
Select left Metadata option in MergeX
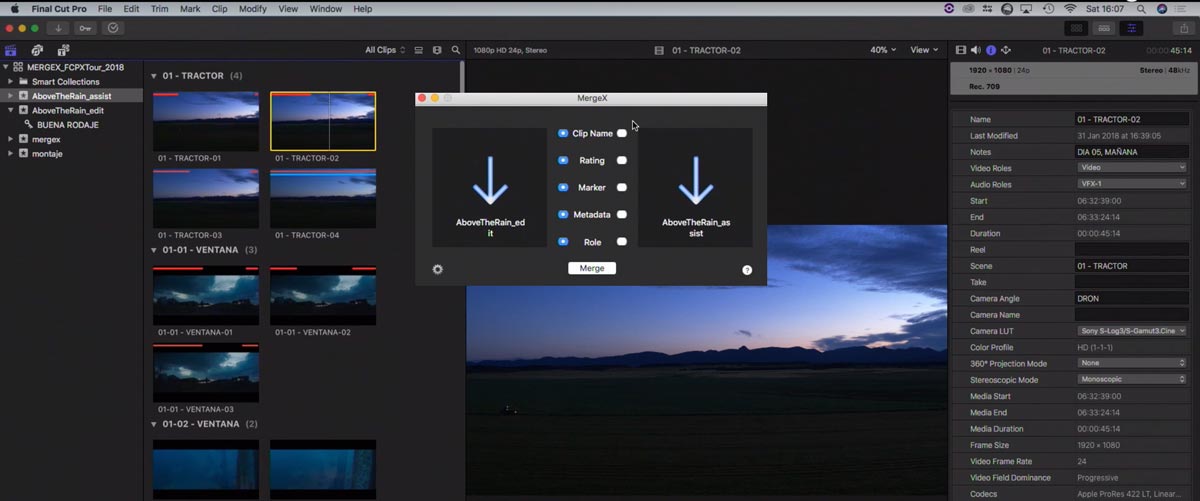pos(563,214)
